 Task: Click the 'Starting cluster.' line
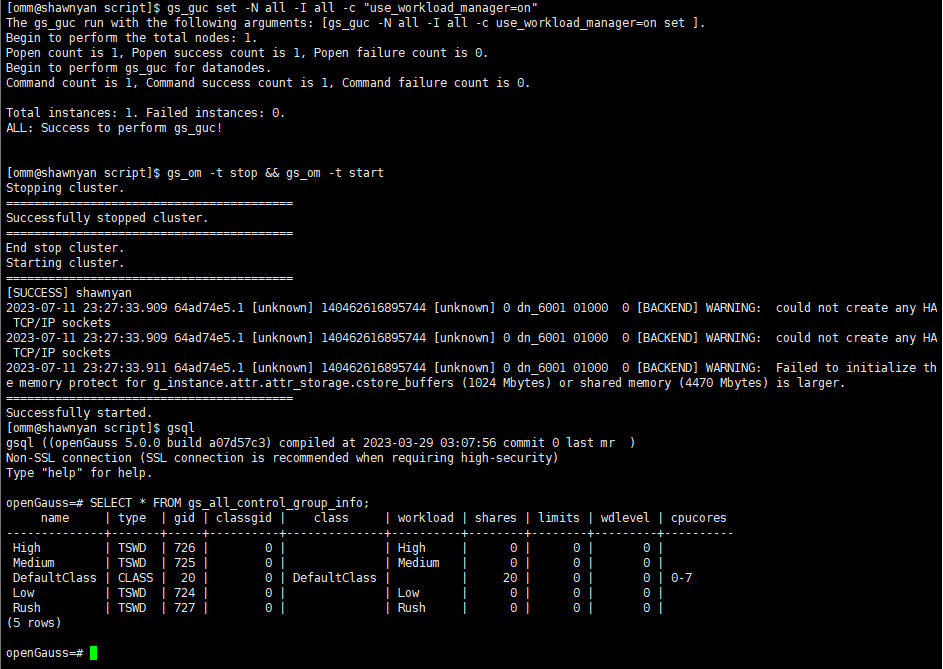click(x=65, y=263)
